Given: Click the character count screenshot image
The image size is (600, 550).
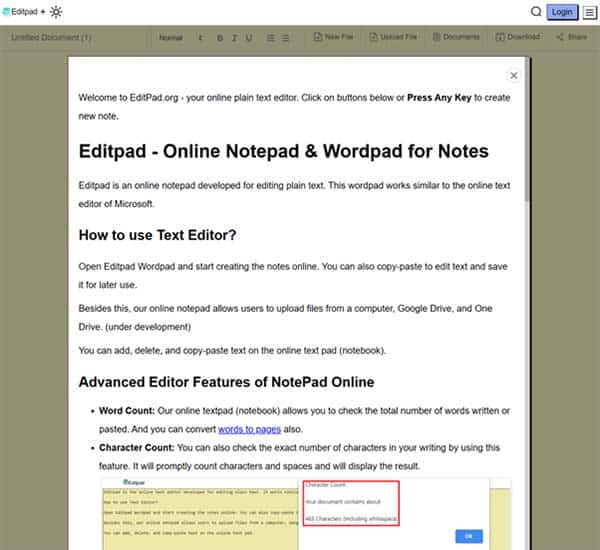Looking at the screenshot, I should point(307,514).
